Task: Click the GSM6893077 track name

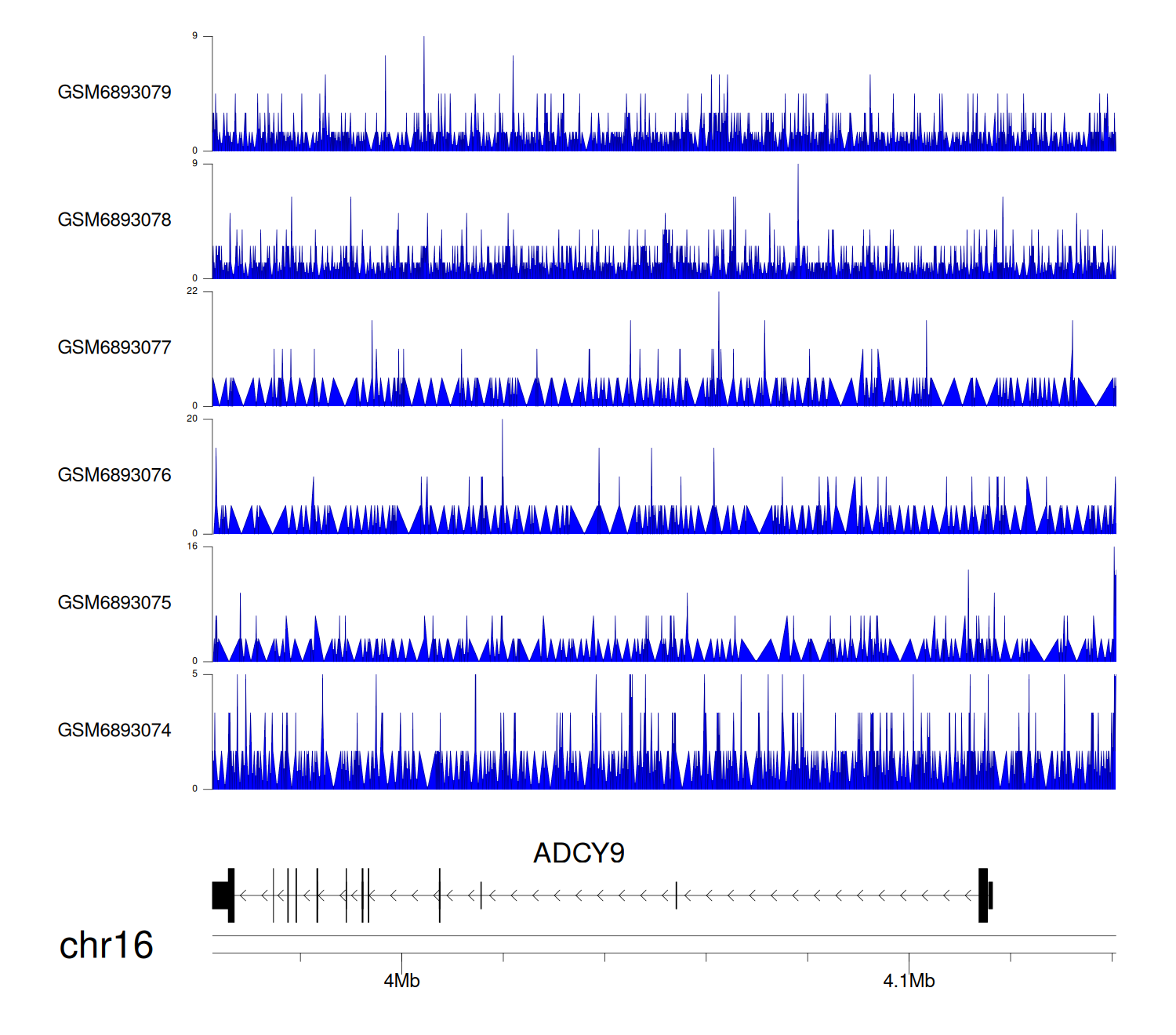Action: coord(114,348)
